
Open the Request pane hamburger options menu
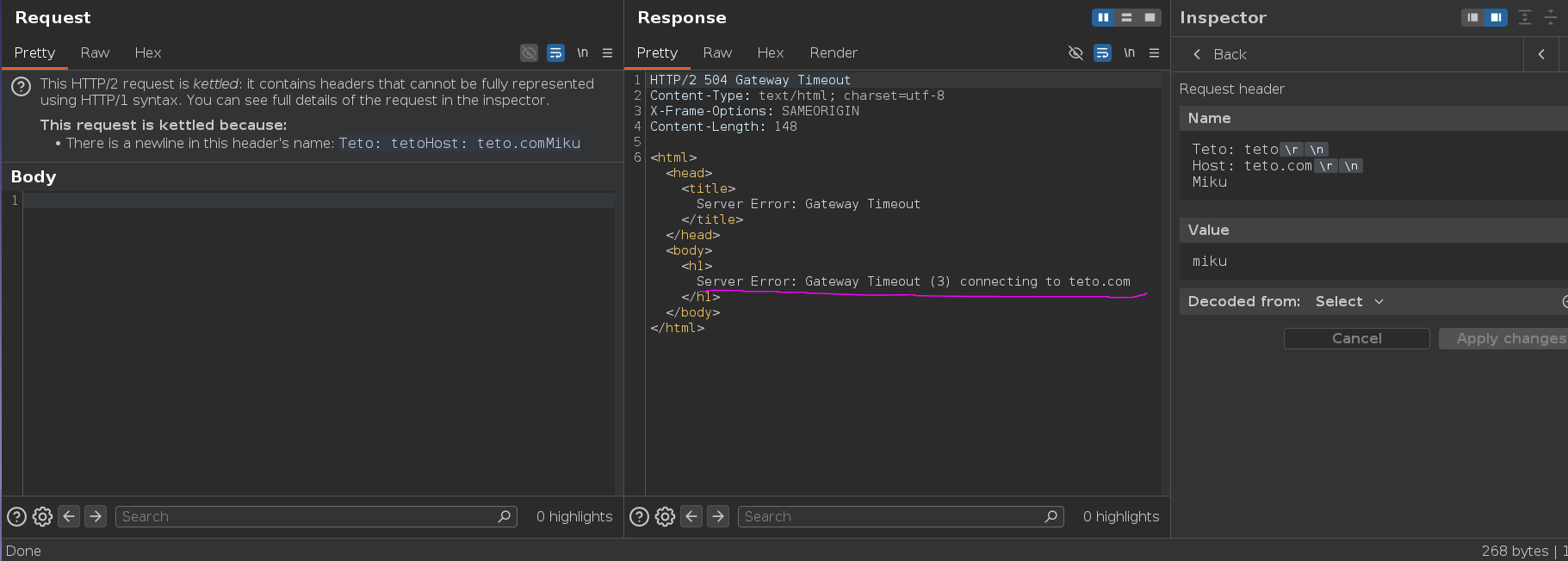click(x=607, y=53)
